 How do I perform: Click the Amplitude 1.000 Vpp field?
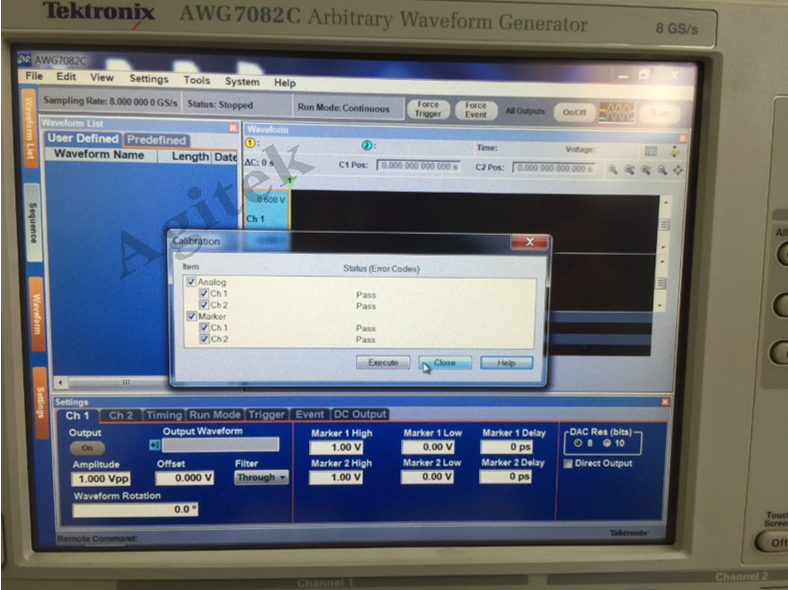[101, 478]
